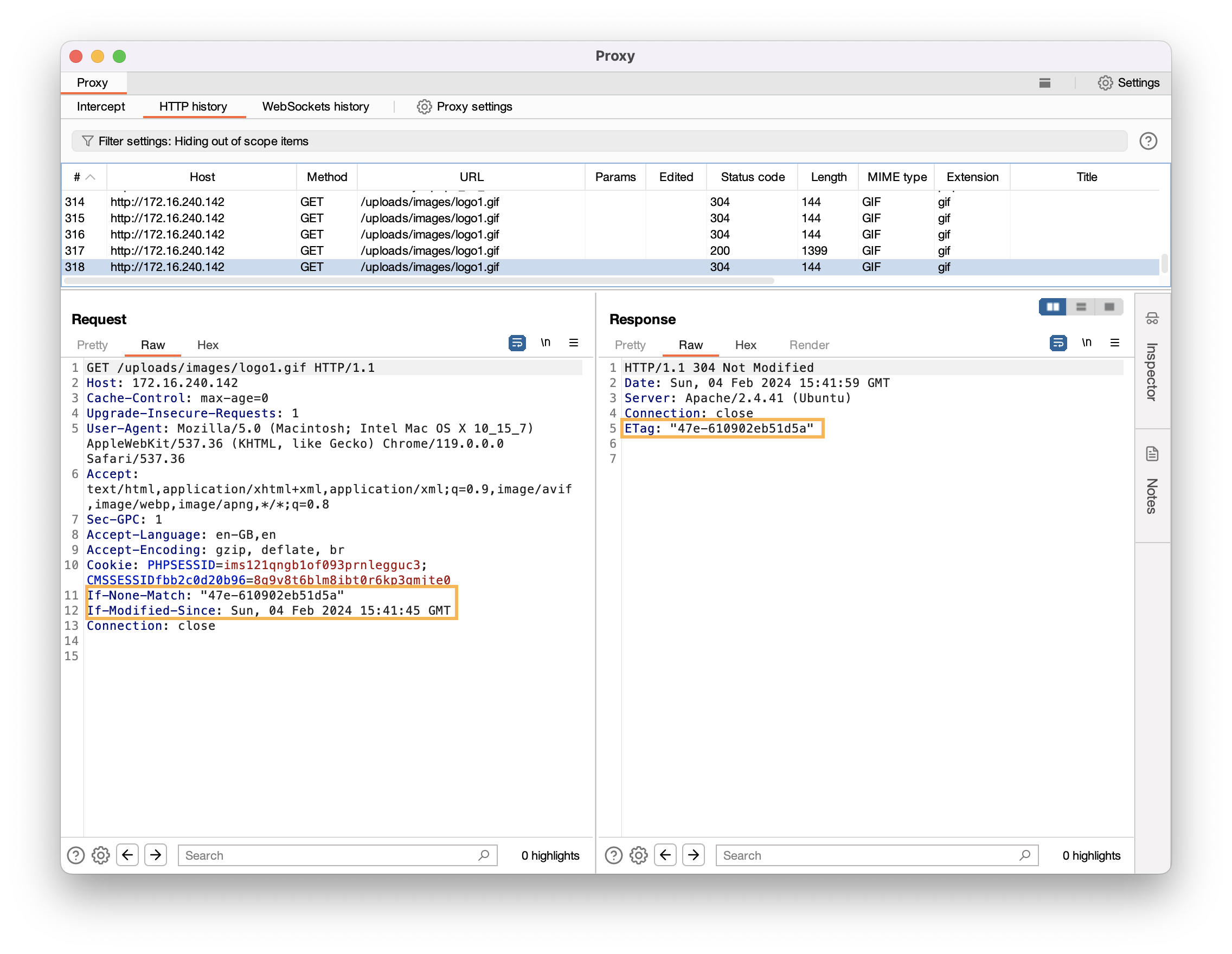Screen dimensions: 1232x954
Task: Sort history by Length column
Action: pos(829,177)
